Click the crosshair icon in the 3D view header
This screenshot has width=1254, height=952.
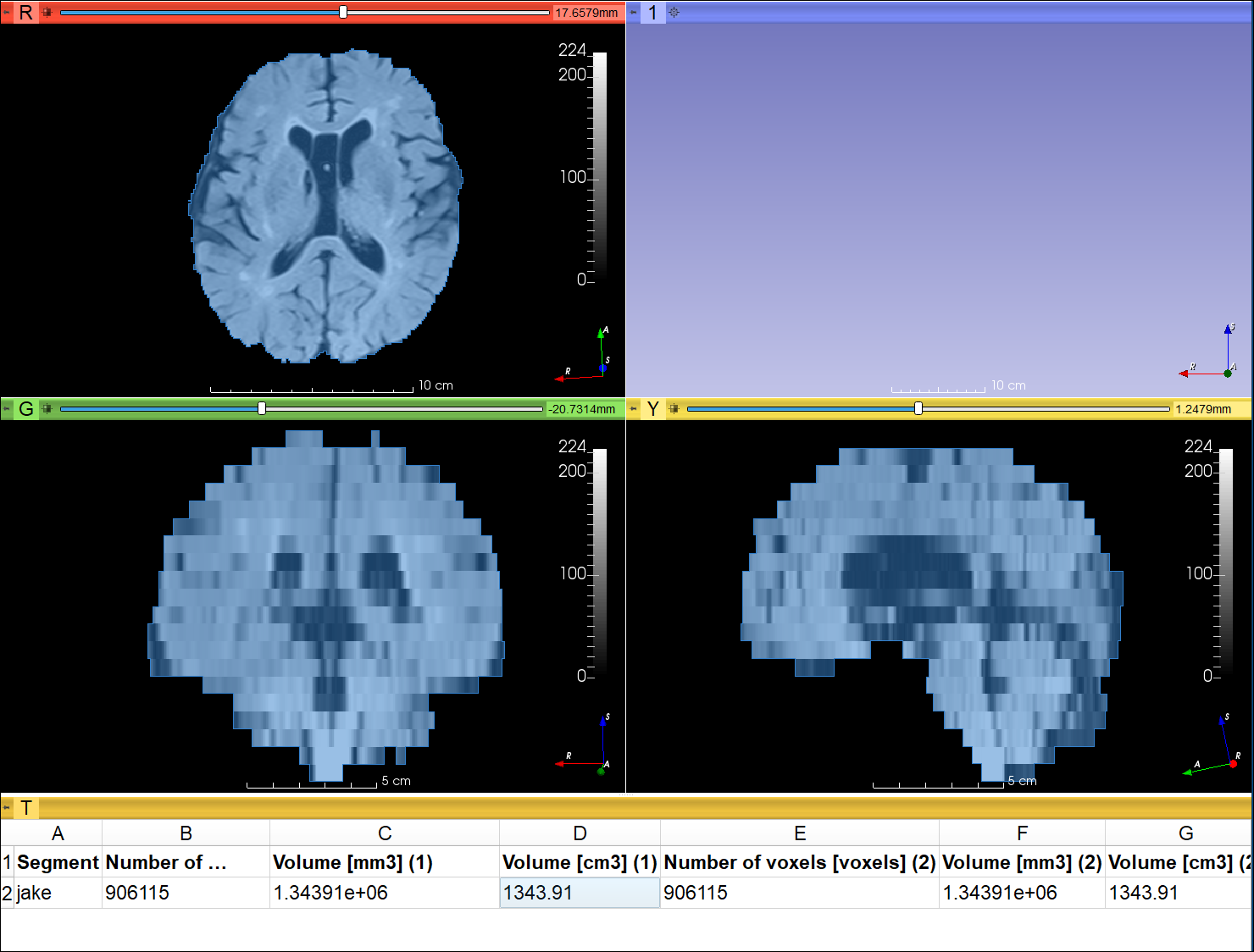pyautogui.click(x=674, y=13)
